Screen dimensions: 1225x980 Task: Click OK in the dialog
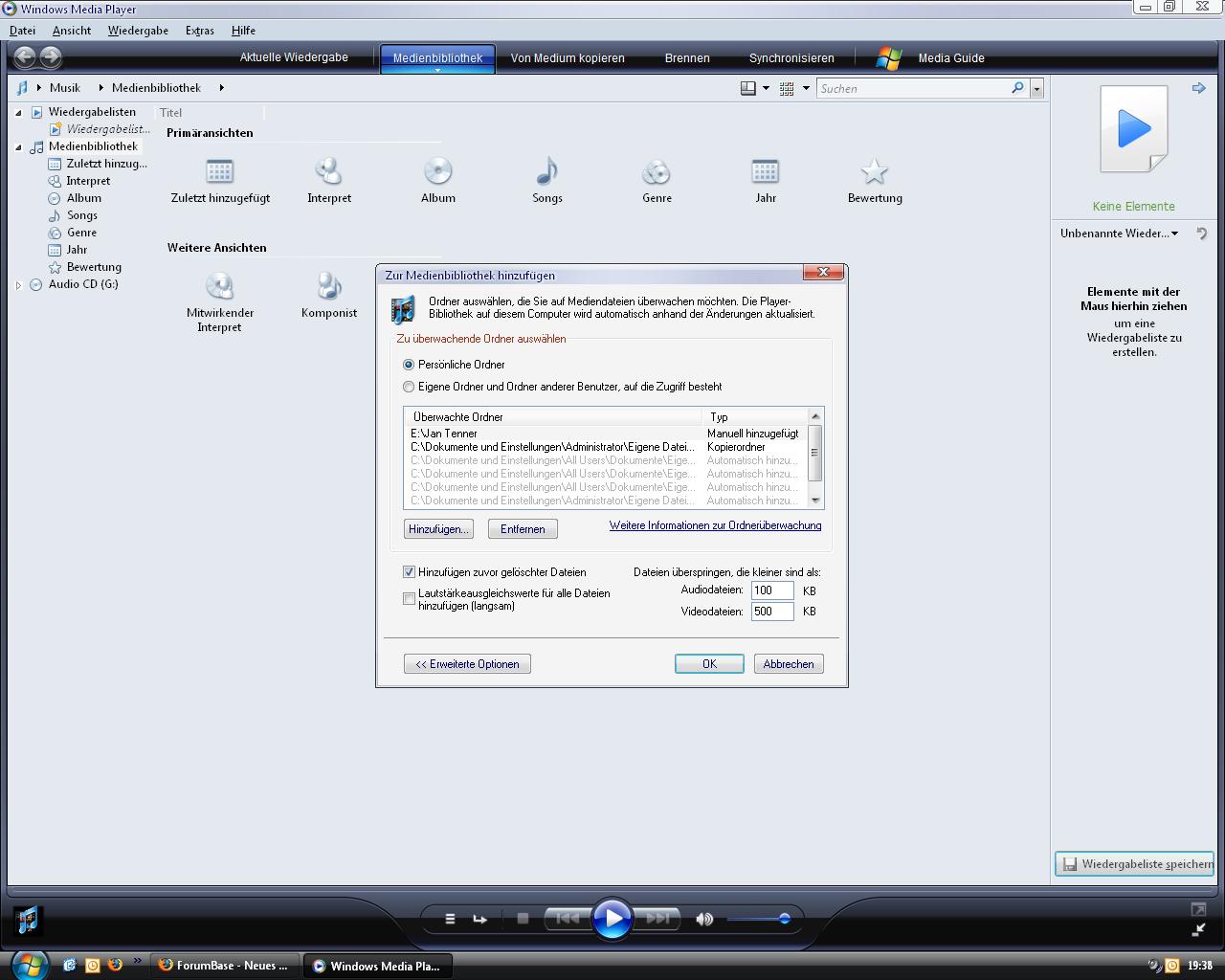pyautogui.click(x=709, y=664)
